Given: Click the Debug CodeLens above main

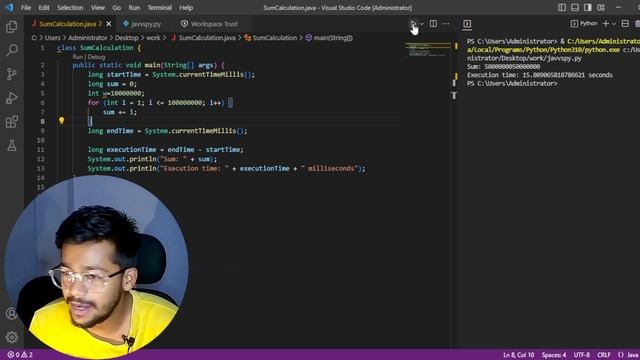Looking at the screenshot, I should (97, 57).
